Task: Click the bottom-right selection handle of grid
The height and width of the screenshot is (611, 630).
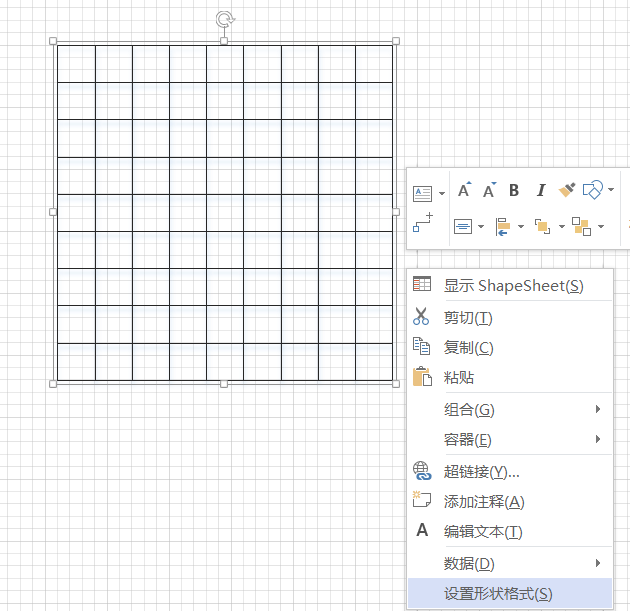Action: coord(396,384)
